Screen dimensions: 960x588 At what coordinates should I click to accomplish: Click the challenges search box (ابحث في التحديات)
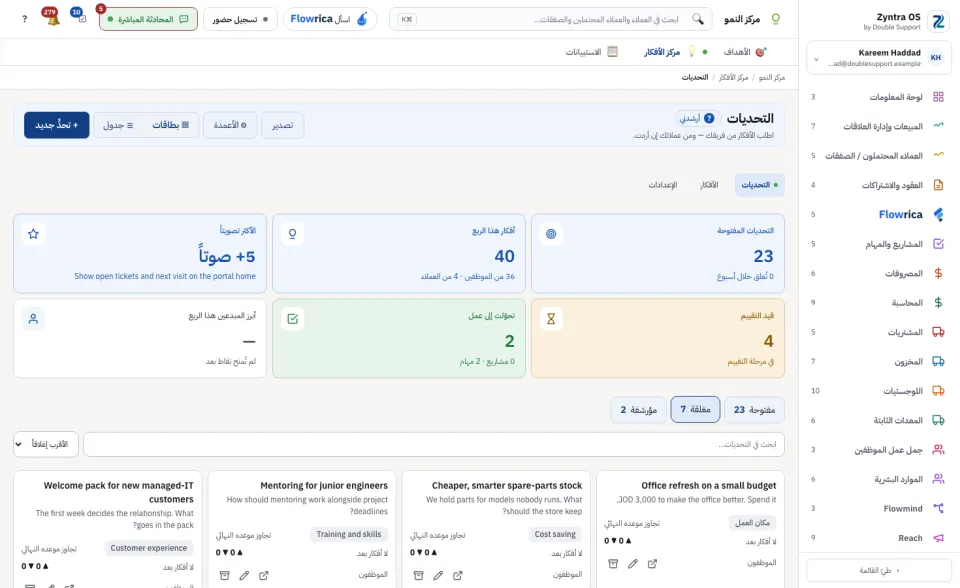click(x=433, y=444)
